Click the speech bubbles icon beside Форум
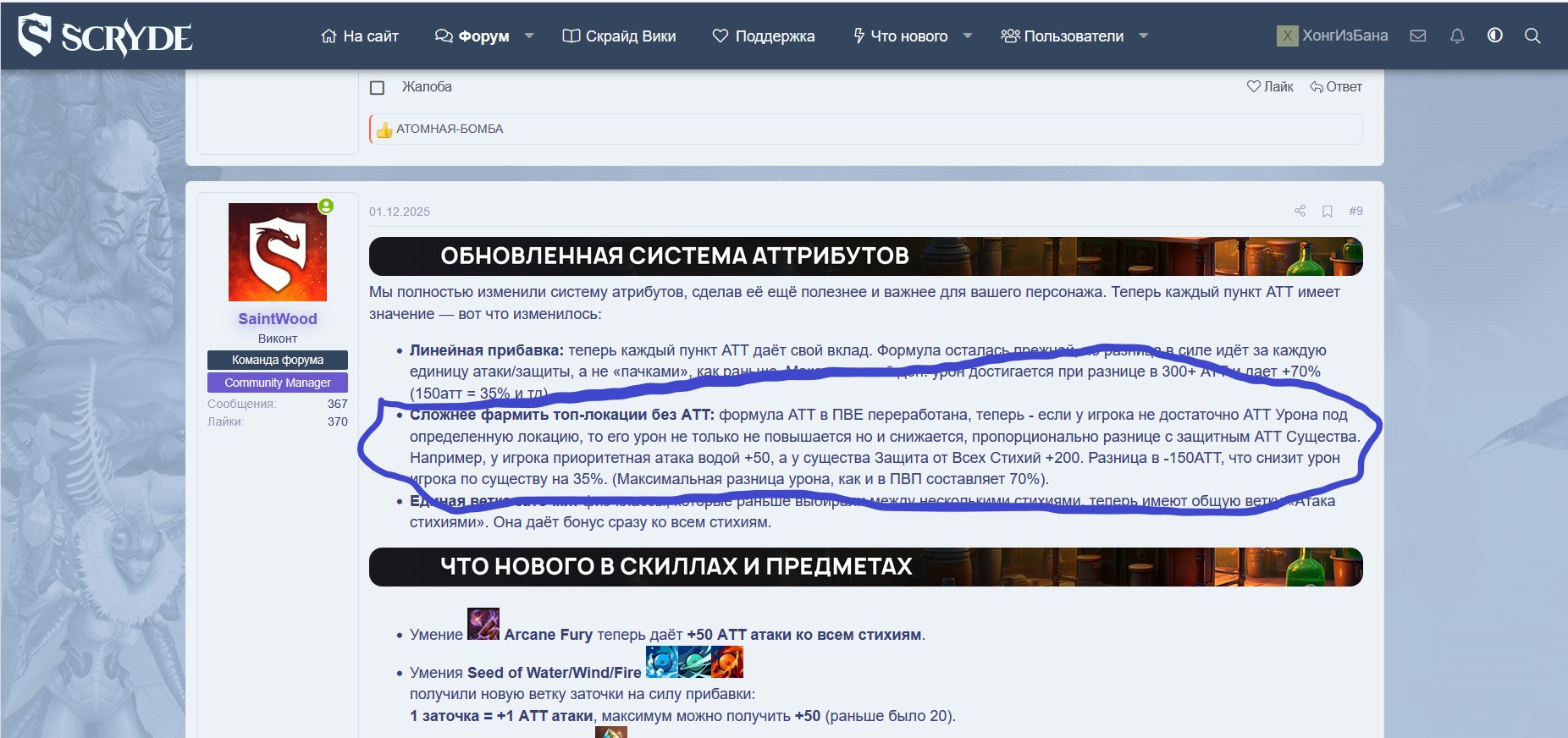The image size is (1568, 738). tap(444, 36)
